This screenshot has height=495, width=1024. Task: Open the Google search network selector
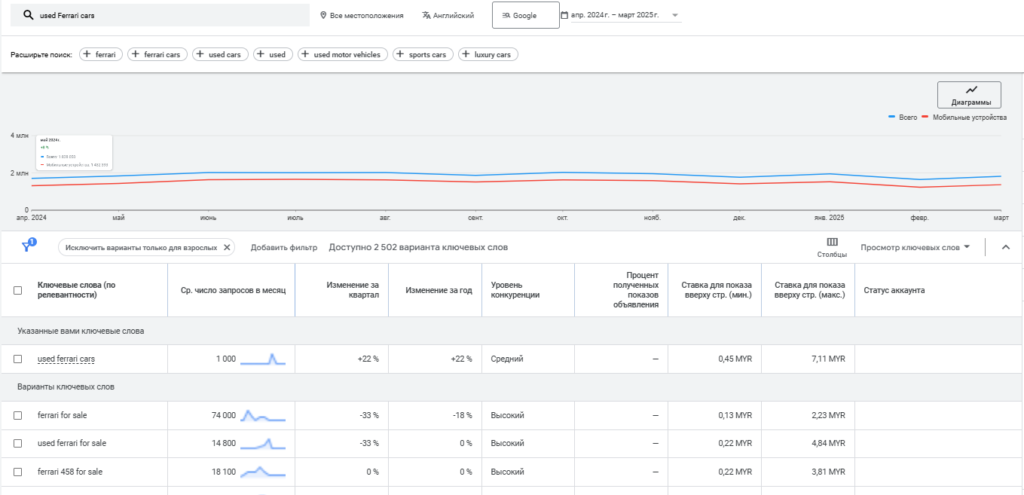[x=526, y=15]
